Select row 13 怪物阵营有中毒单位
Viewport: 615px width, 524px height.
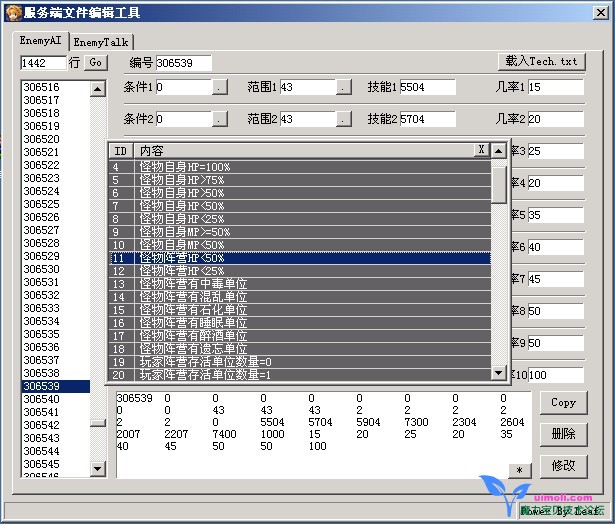coord(300,284)
